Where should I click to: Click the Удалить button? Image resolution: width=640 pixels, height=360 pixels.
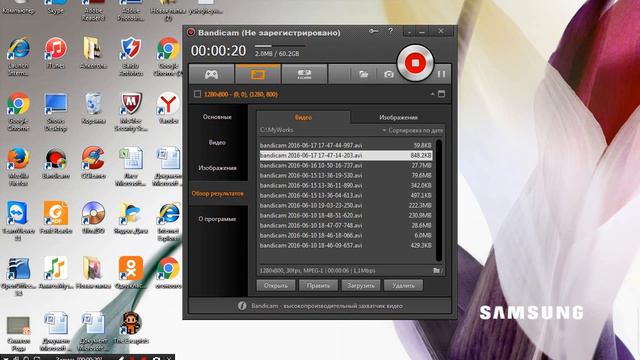coord(403,285)
